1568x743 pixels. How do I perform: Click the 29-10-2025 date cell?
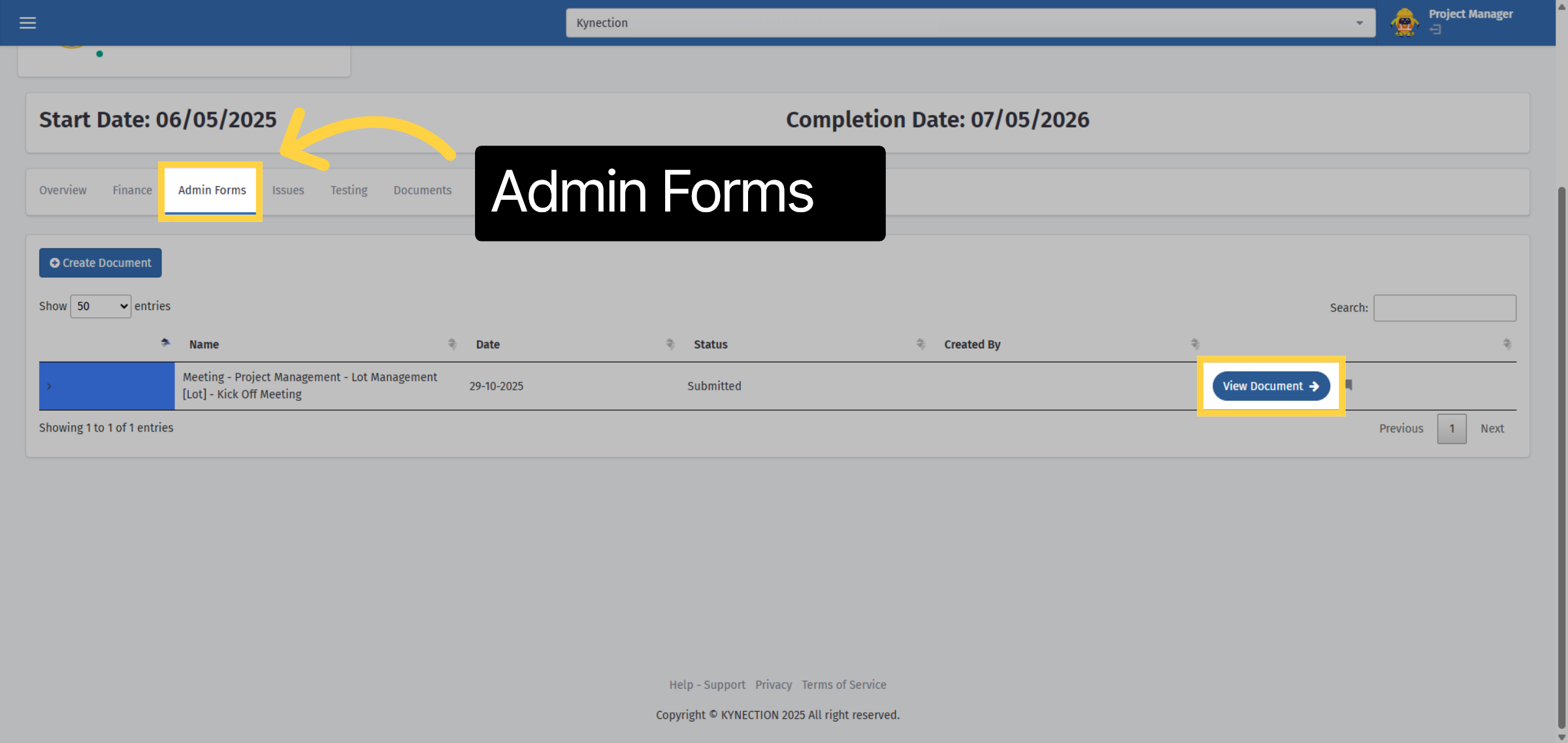coord(496,386)
